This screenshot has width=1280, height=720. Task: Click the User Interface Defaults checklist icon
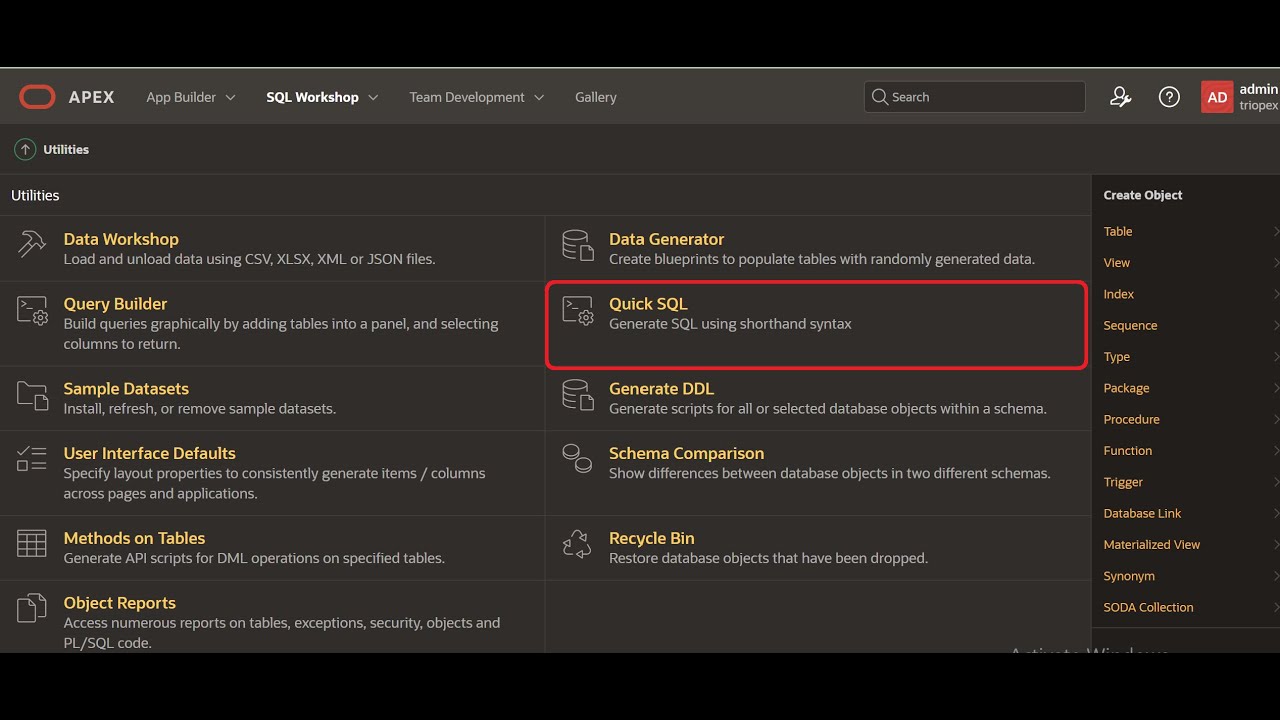tap(32, 459)
